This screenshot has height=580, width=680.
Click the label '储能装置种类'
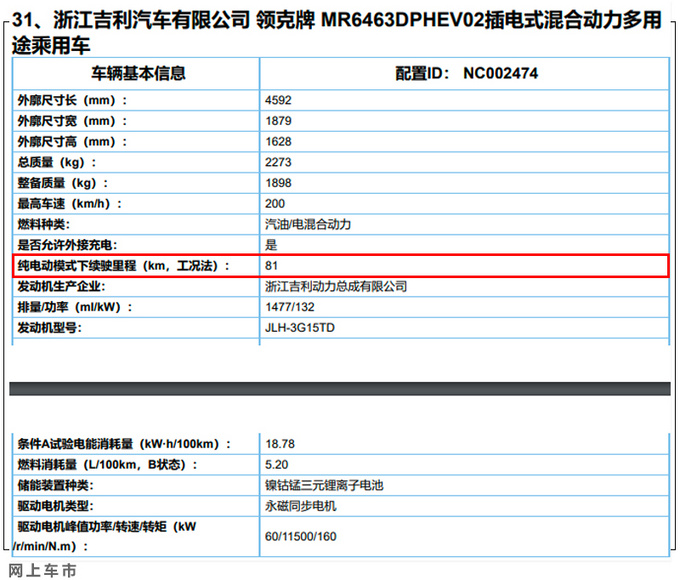(x=56, y=485)
